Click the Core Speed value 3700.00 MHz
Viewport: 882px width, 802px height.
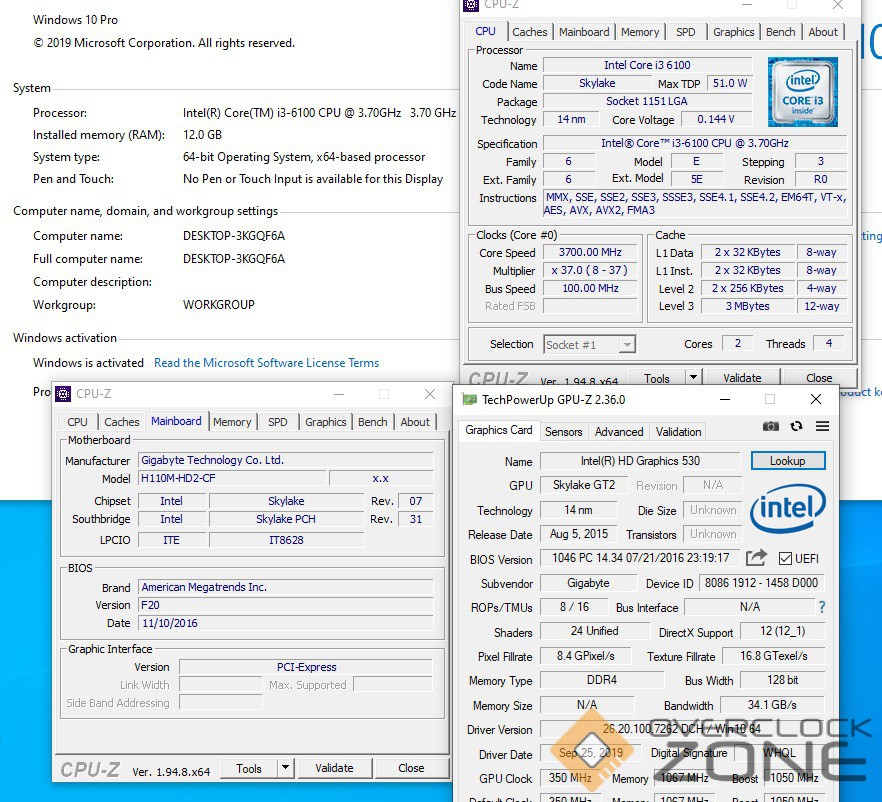pos(590,252)
